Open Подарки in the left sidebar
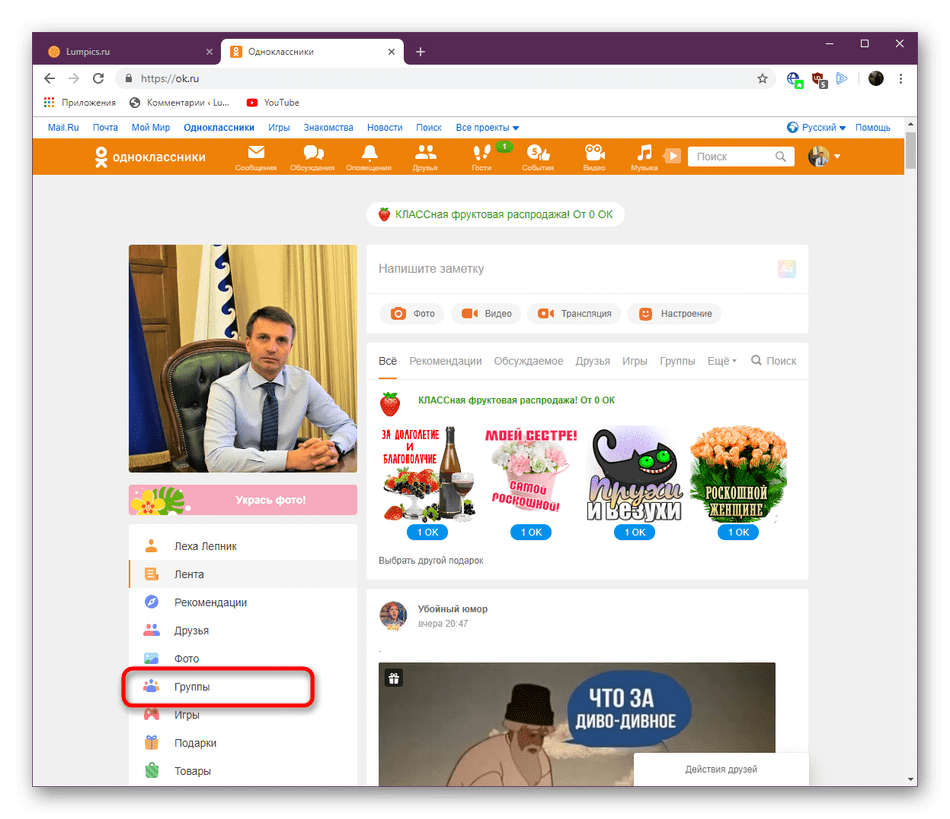The height and width of the screenshot is (819, 950). [x=242, y=743]
